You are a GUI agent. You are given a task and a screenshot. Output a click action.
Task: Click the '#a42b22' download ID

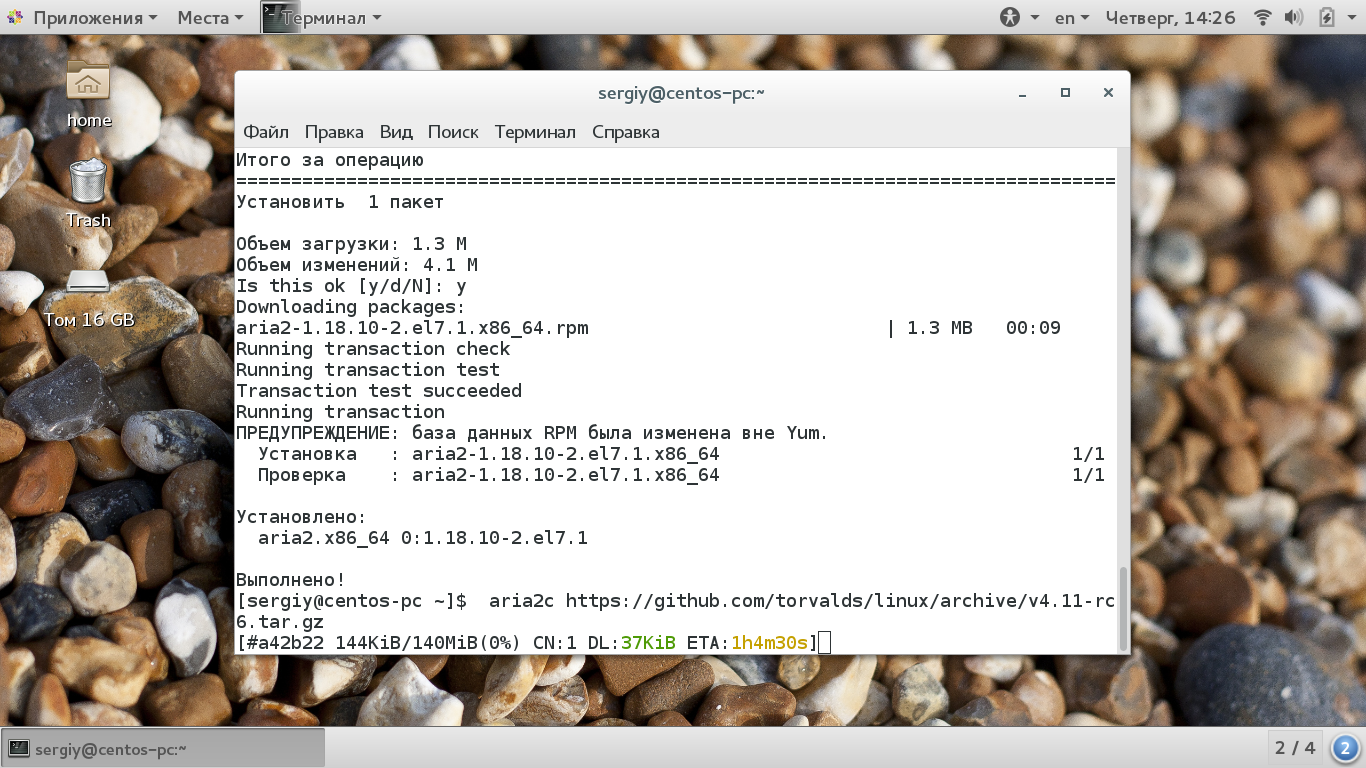285,643
